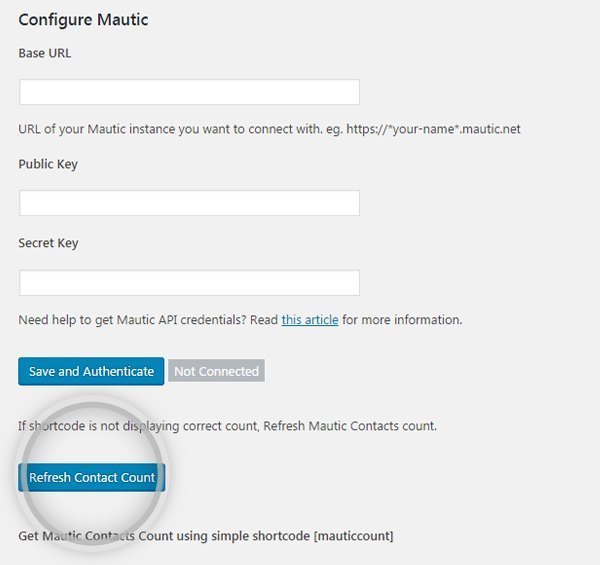The width and height of the screenshot is (600, 565).
Task: Focus the Public Key text box
Action: 189,203
